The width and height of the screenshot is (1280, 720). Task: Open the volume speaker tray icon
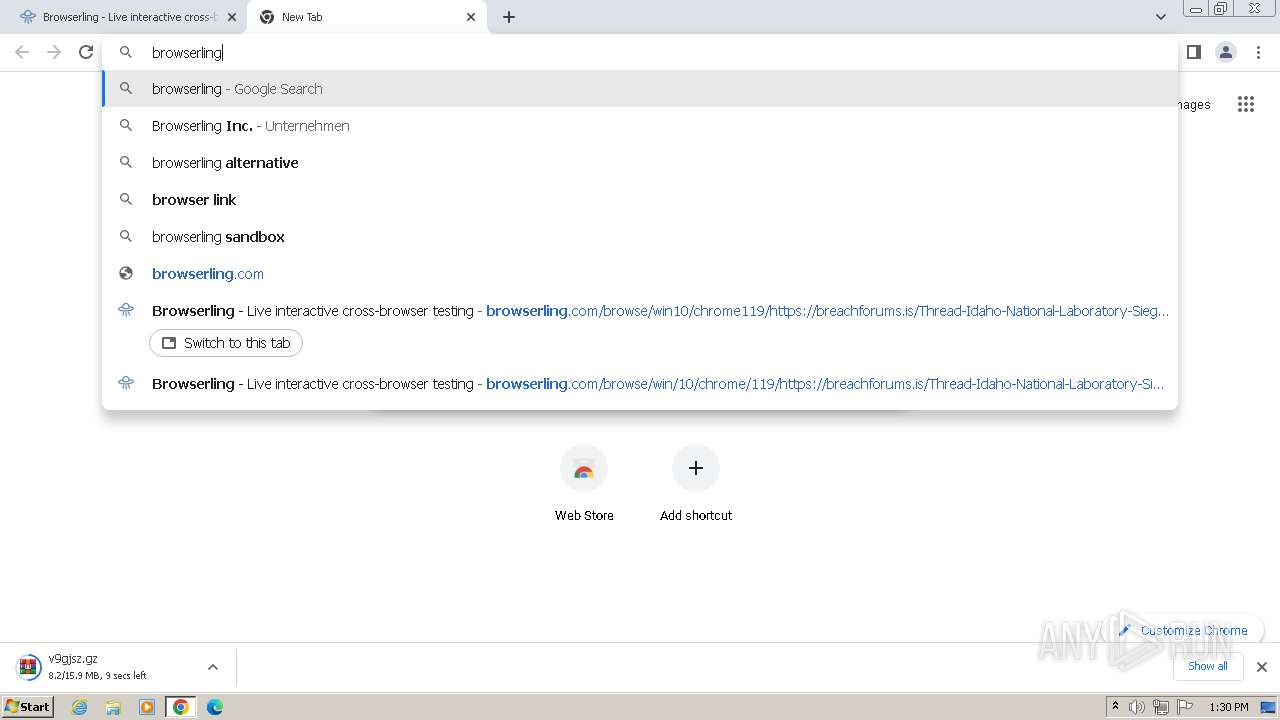1137,707
